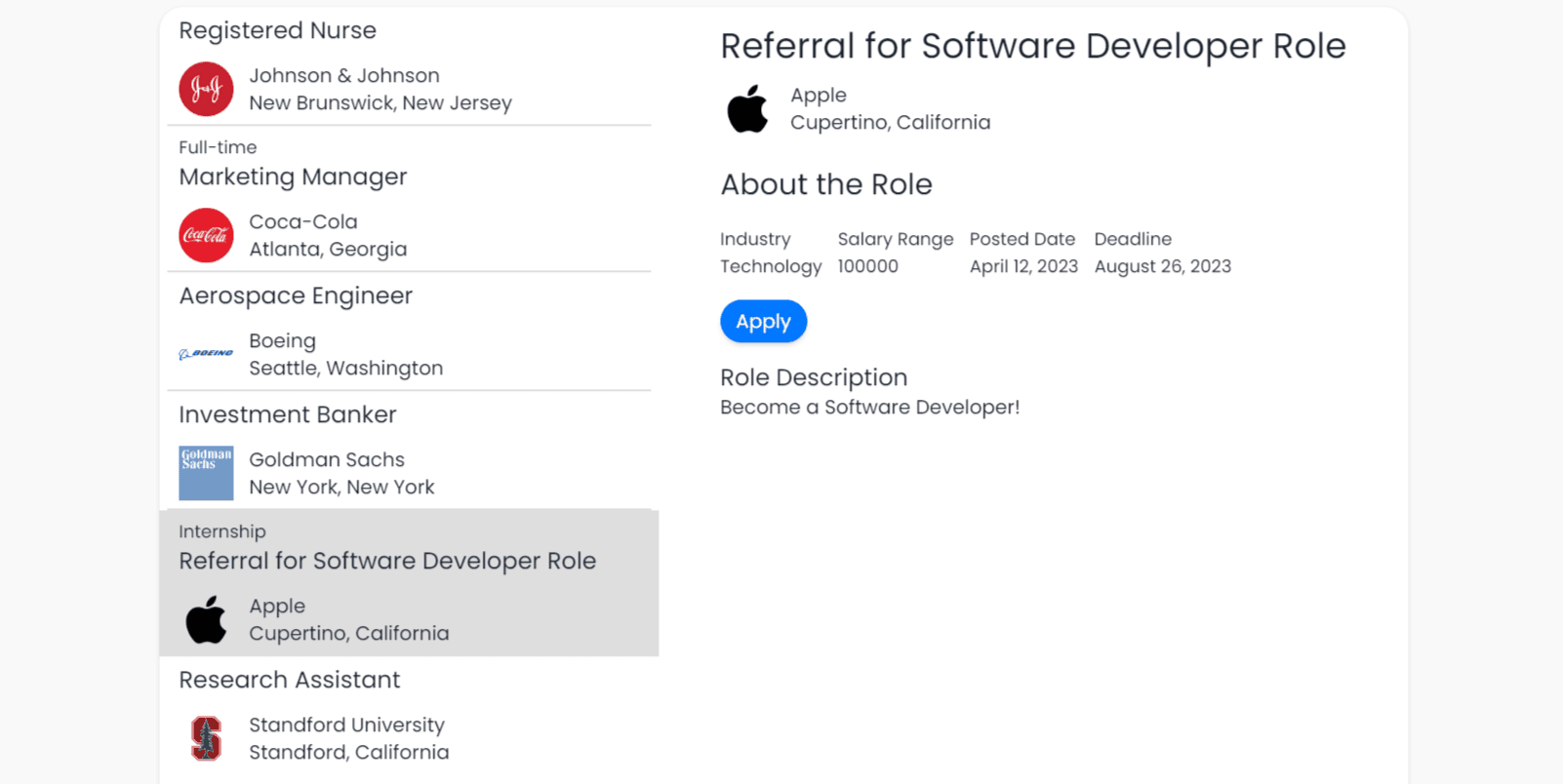The image size is (1563, 784).
Task: Click the Stanford University tree logo
Action: click(206, 738)
